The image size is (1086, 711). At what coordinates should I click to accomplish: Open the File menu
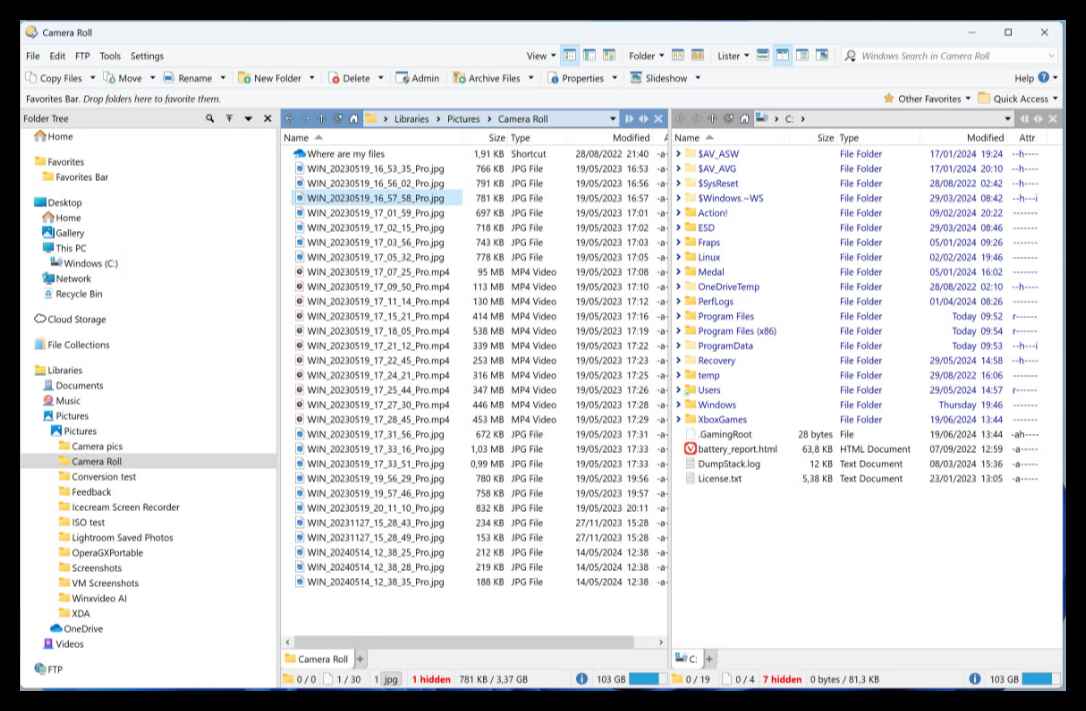pyautogui.click(x=33, y=56)
